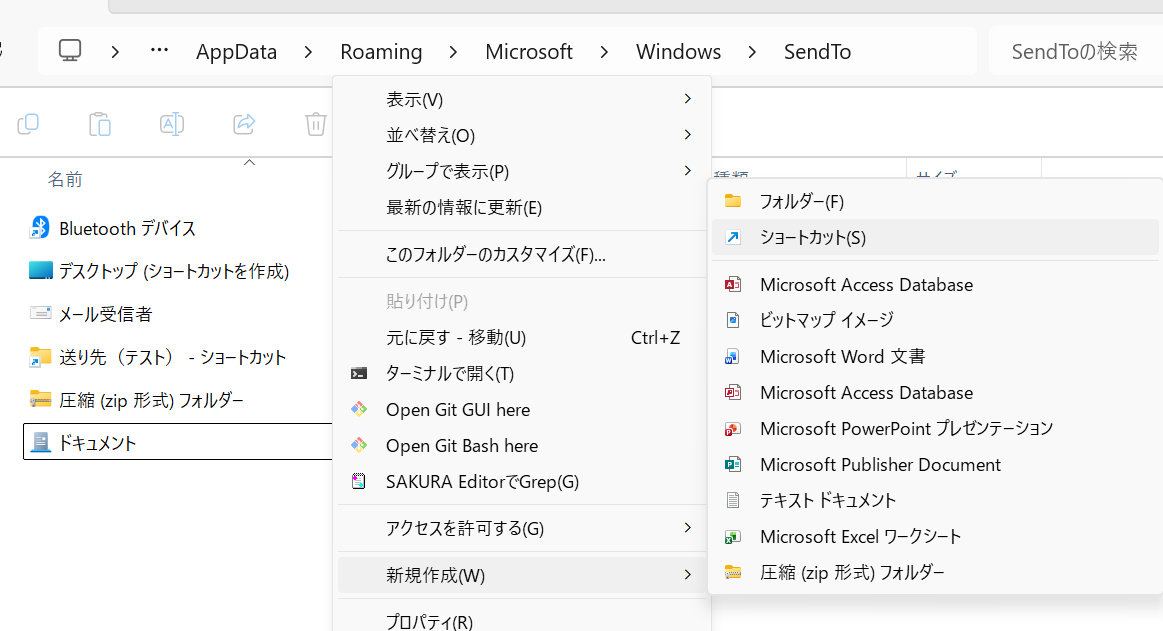Expand the 表示(V) submenu arrow
This screenshot has height=631, width=1163.
688,99
